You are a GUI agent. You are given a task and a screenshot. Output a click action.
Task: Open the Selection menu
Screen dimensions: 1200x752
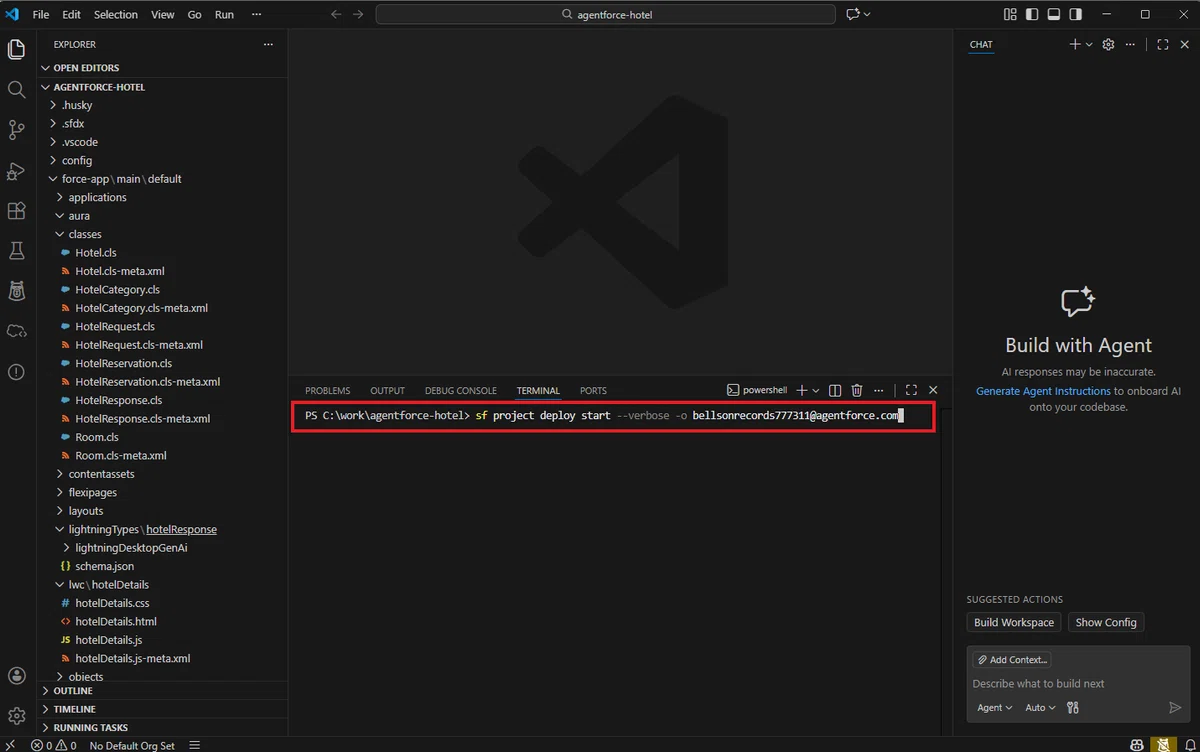(x=116, y=14)
